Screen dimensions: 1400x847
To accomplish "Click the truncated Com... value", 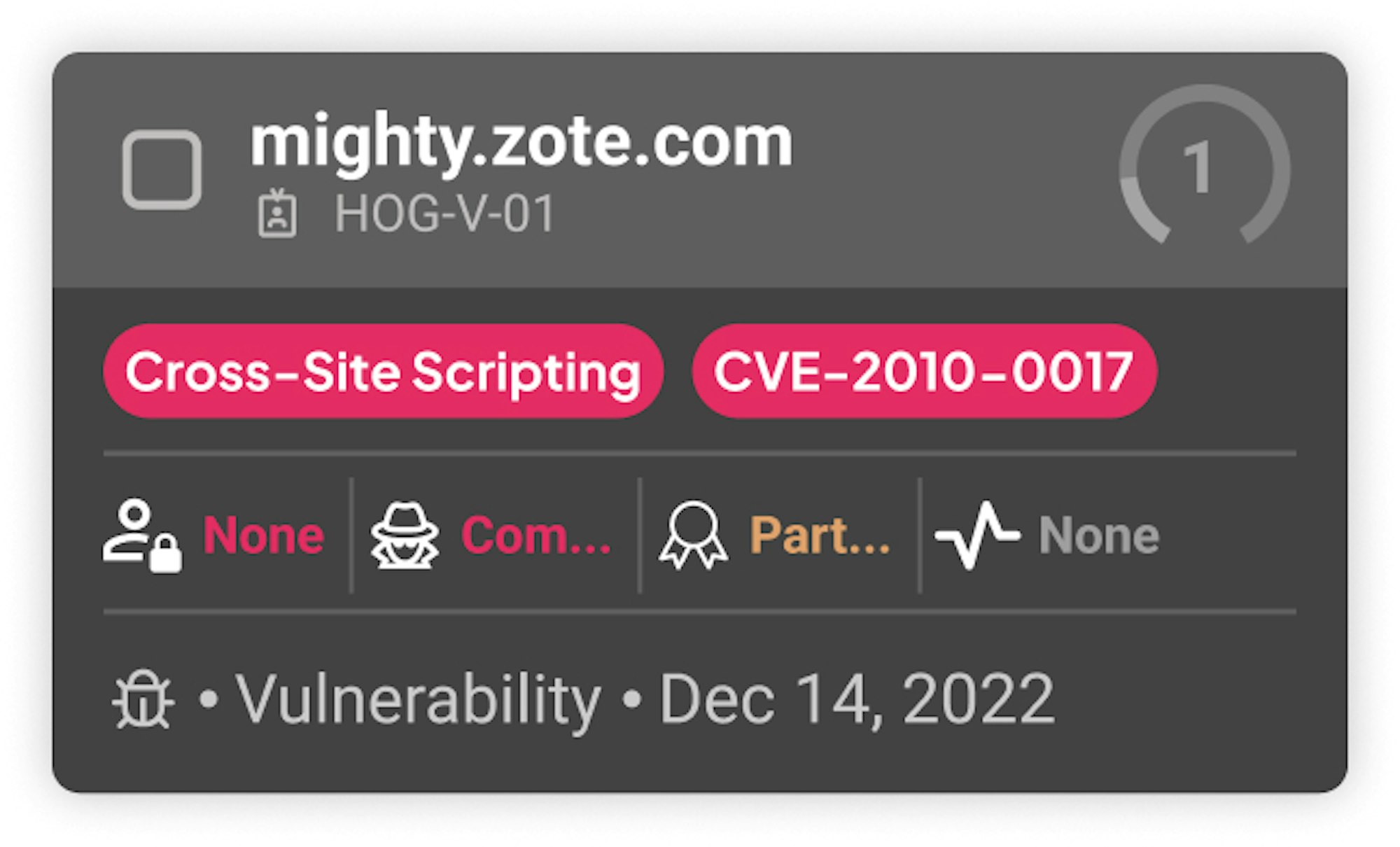I will [x=536, y=535].
